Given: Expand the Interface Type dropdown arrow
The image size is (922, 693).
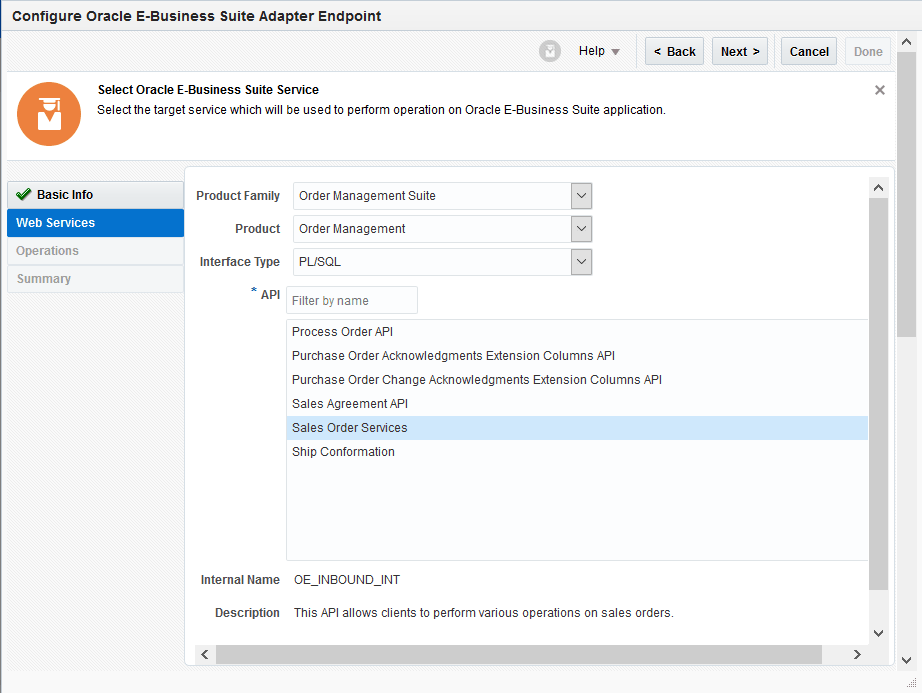Looking at the screenshot, I should [581, 262].
